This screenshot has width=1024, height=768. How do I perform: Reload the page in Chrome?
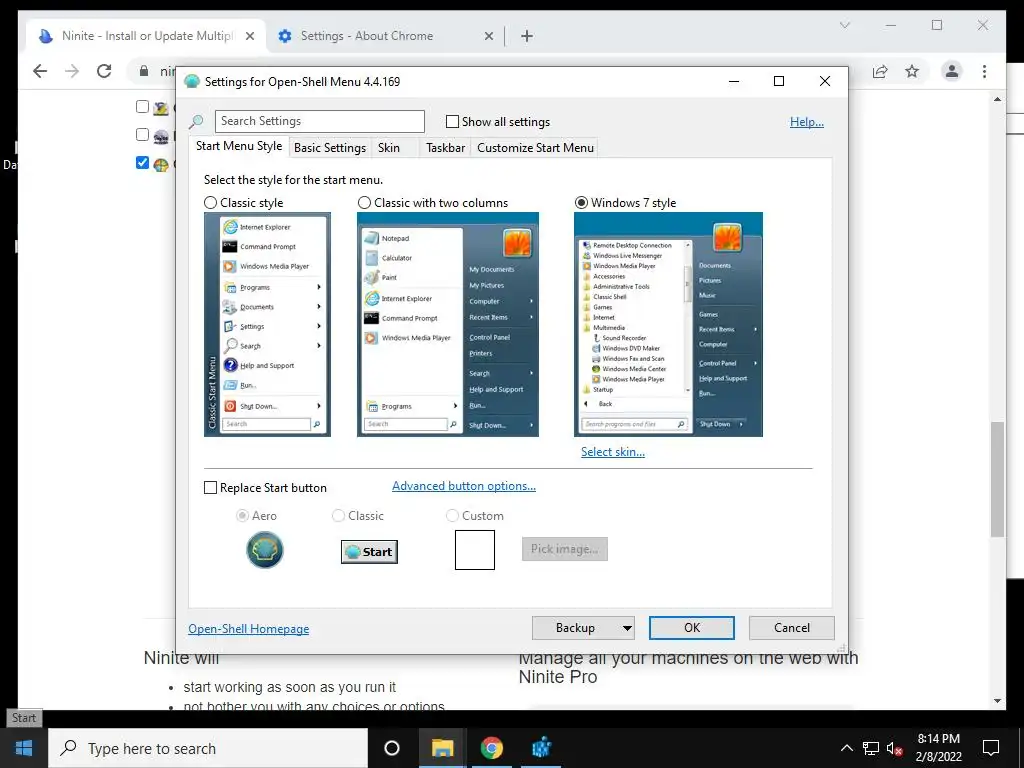[104, 71]
